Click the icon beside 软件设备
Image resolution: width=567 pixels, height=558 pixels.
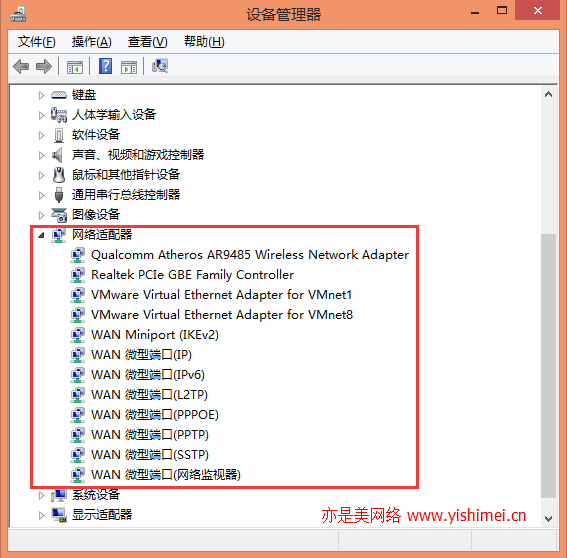tap(59, 135)
